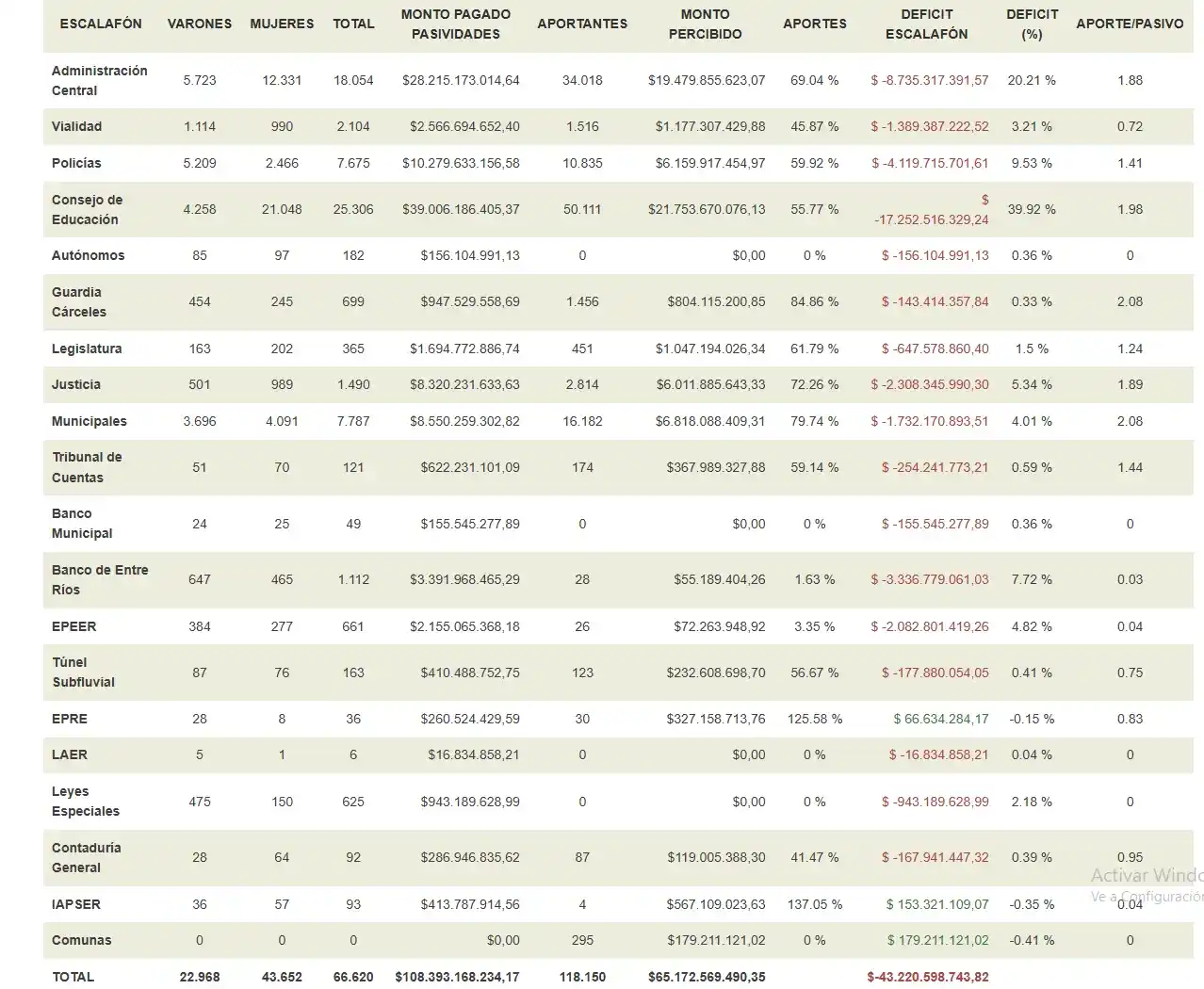The image size is (1204, 989).
Task: Select the EPEER row label
Action: pos(74,626)
